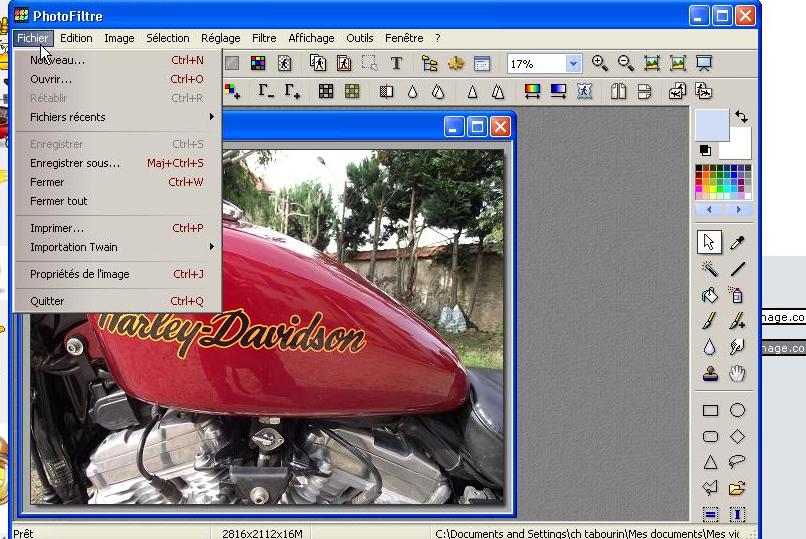Choose the Lasso selection shape

coord(737,461)
